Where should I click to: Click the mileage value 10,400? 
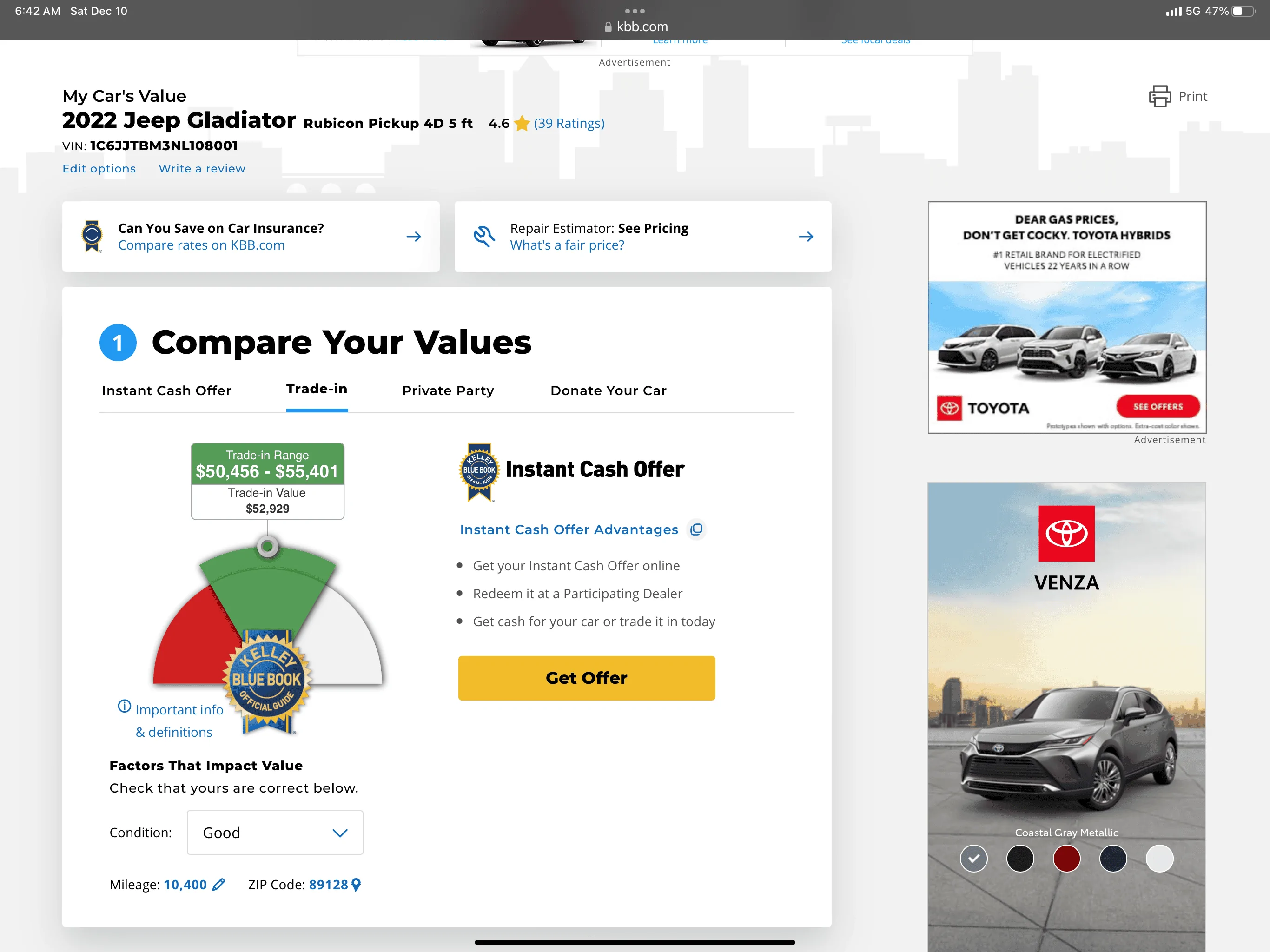click(x=185, y=884)
